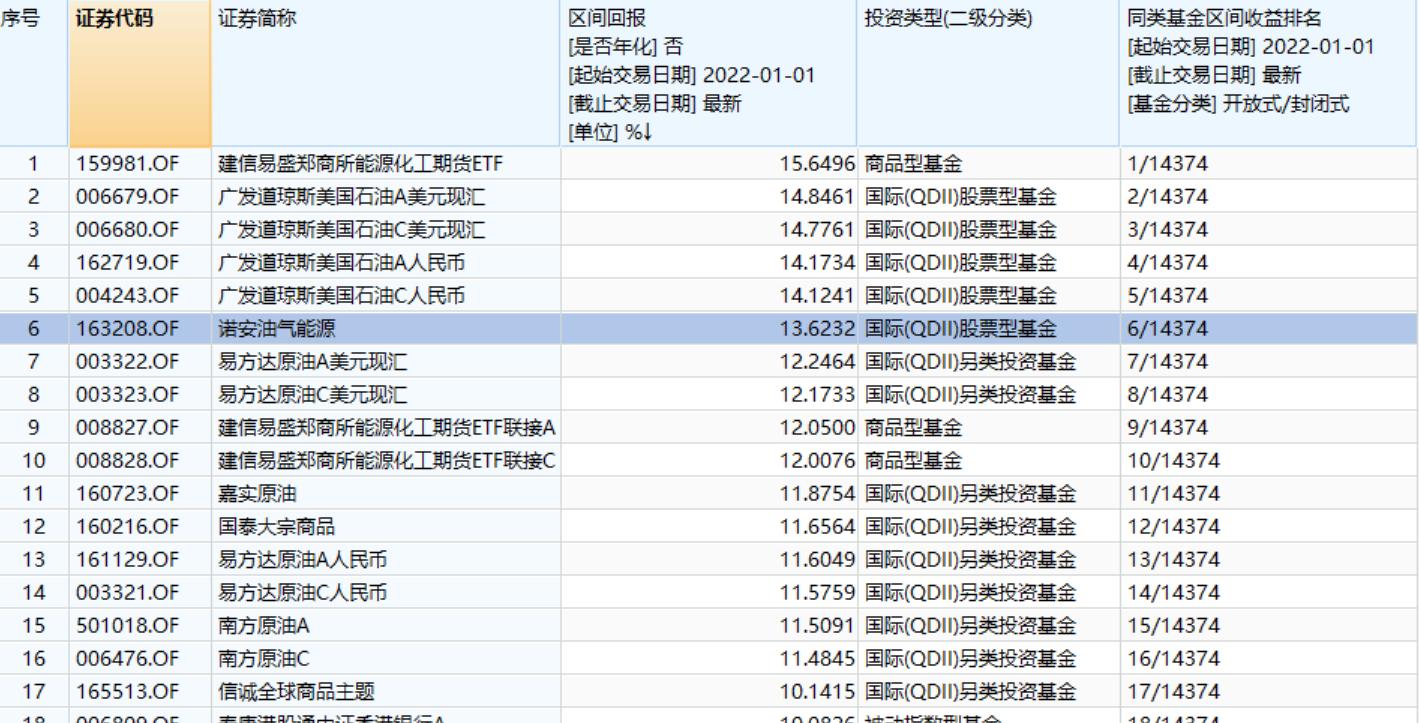Click fund name 易方达原油C美元现汇

[313, 395]
